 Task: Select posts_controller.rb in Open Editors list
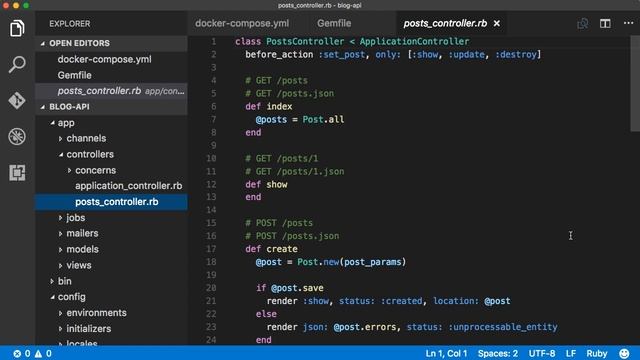(x=111, y=91)
